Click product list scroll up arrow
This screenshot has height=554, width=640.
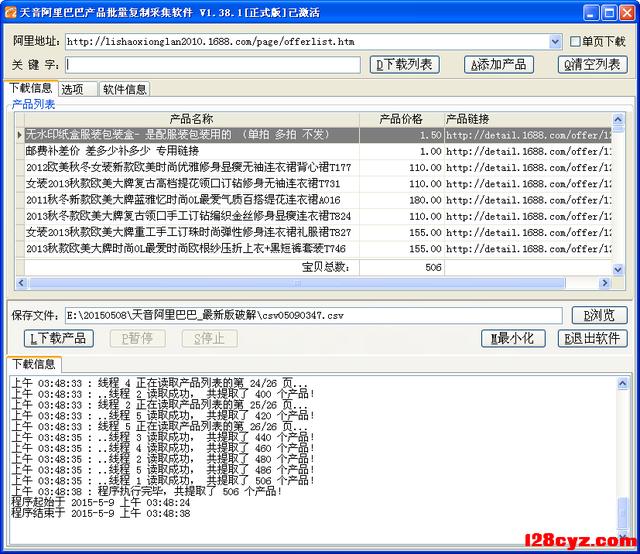point(618,119)
